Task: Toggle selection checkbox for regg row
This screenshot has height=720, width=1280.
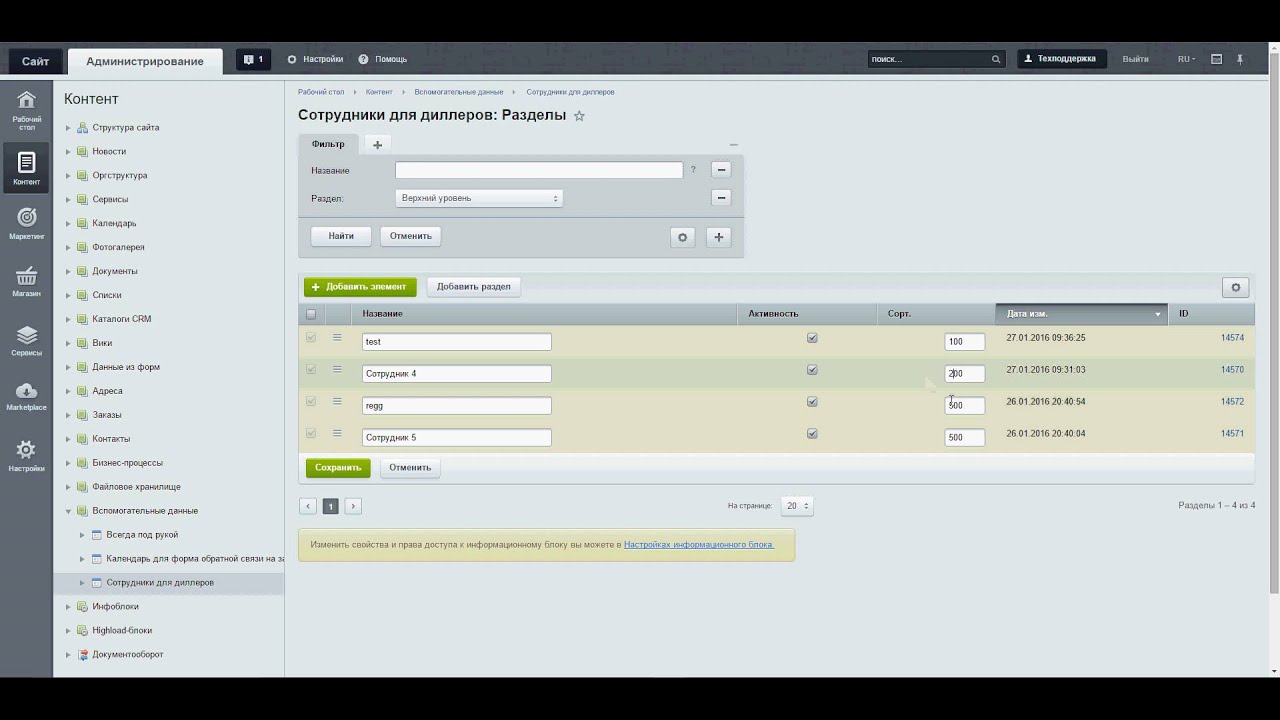Action: pos(311,402)
